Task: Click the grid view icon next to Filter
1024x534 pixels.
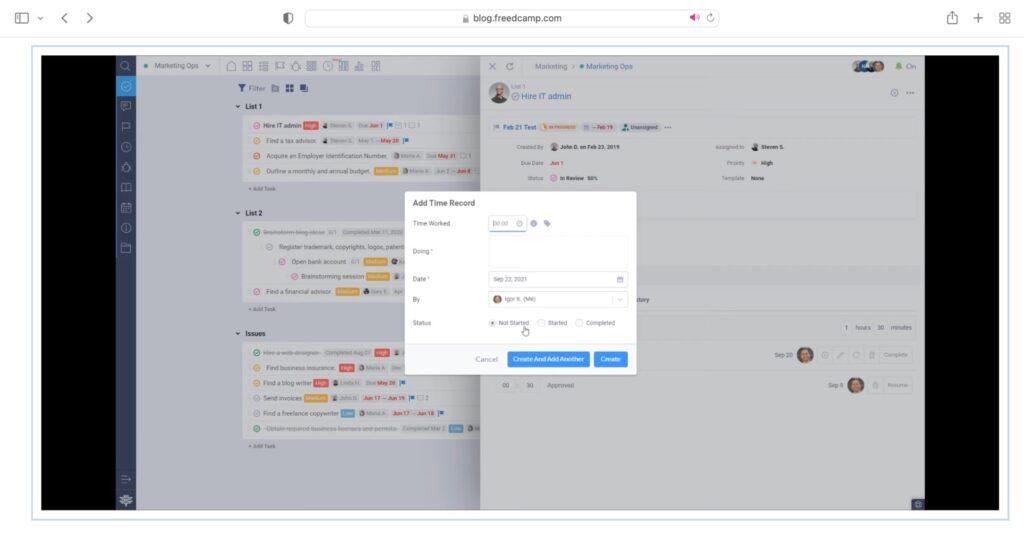Action: [x=289, y=88]
